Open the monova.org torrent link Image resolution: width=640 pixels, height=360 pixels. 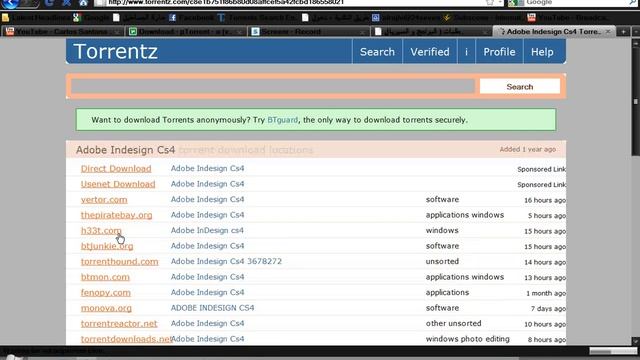click(106, 308)
